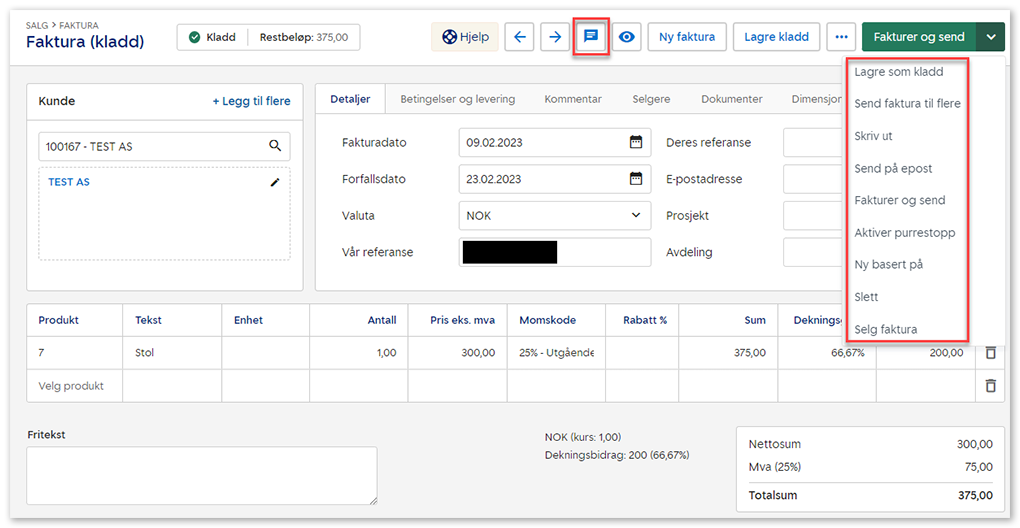Delete the Stol product line
This screenshot has height=528, width=1020.
[x=990, y=353]
